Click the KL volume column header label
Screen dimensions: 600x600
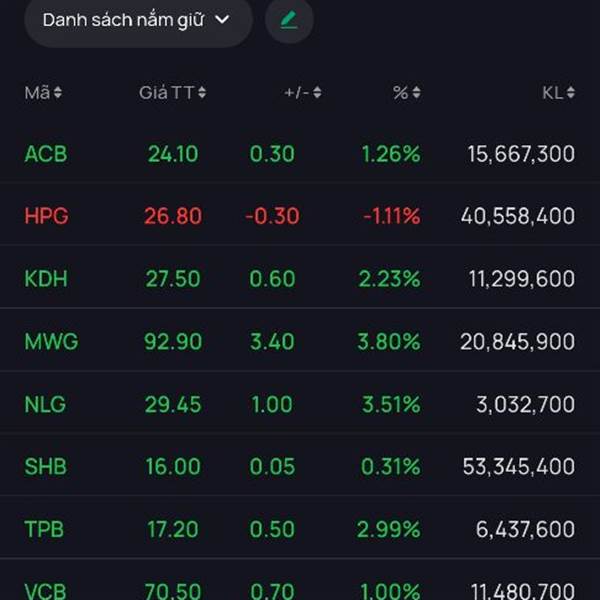point(552,93)
